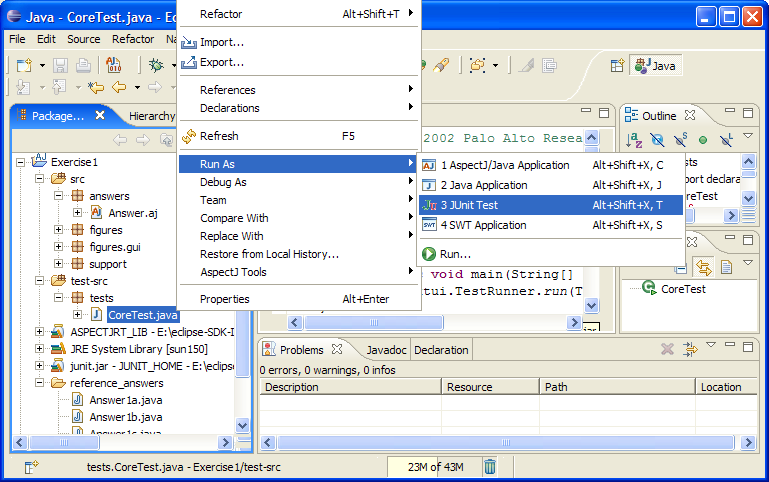The width and height of the screenshot is (769, 482).
Task: Open Refactor submenu
Action: [x=298, y=14]
